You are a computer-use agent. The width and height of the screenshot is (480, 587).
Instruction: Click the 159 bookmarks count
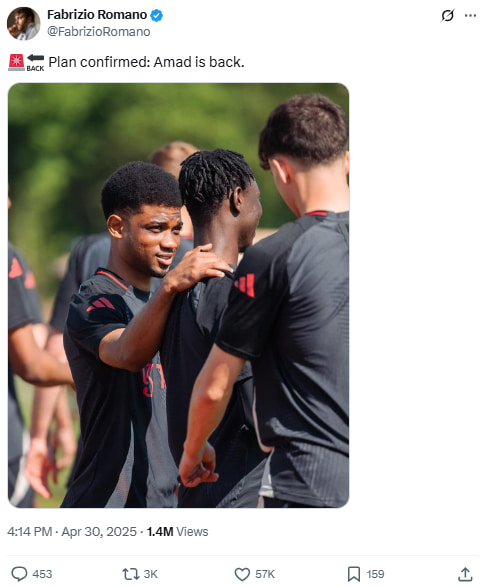(376, 574)
